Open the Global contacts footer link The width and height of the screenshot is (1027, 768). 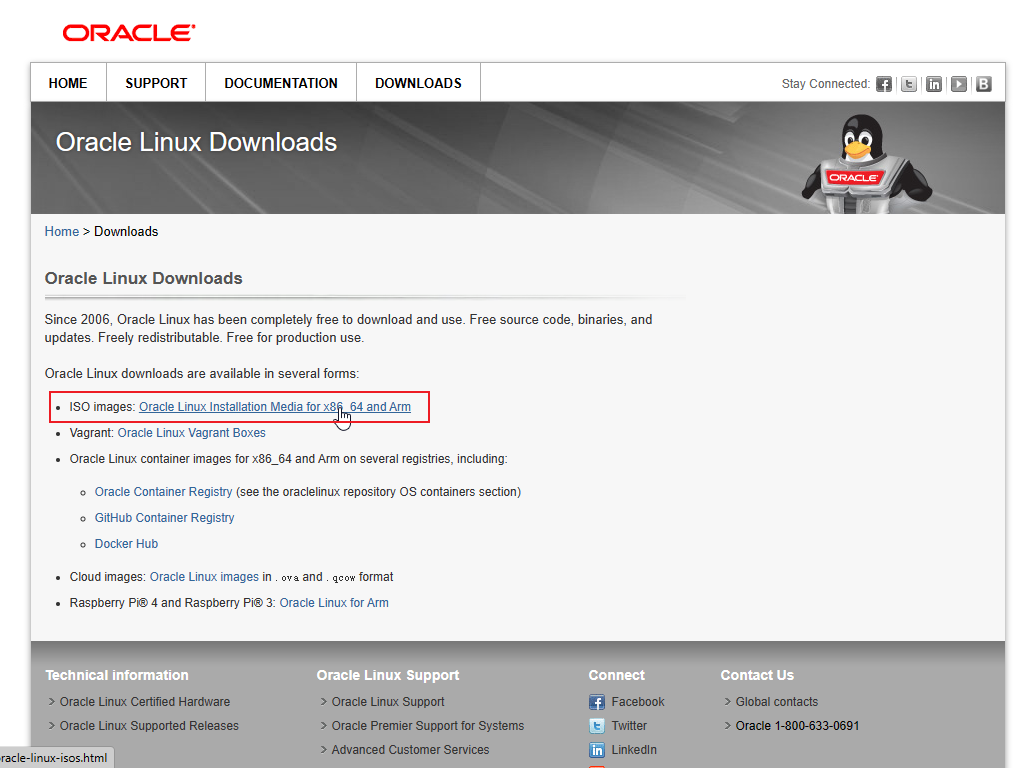tap(777, 702)
